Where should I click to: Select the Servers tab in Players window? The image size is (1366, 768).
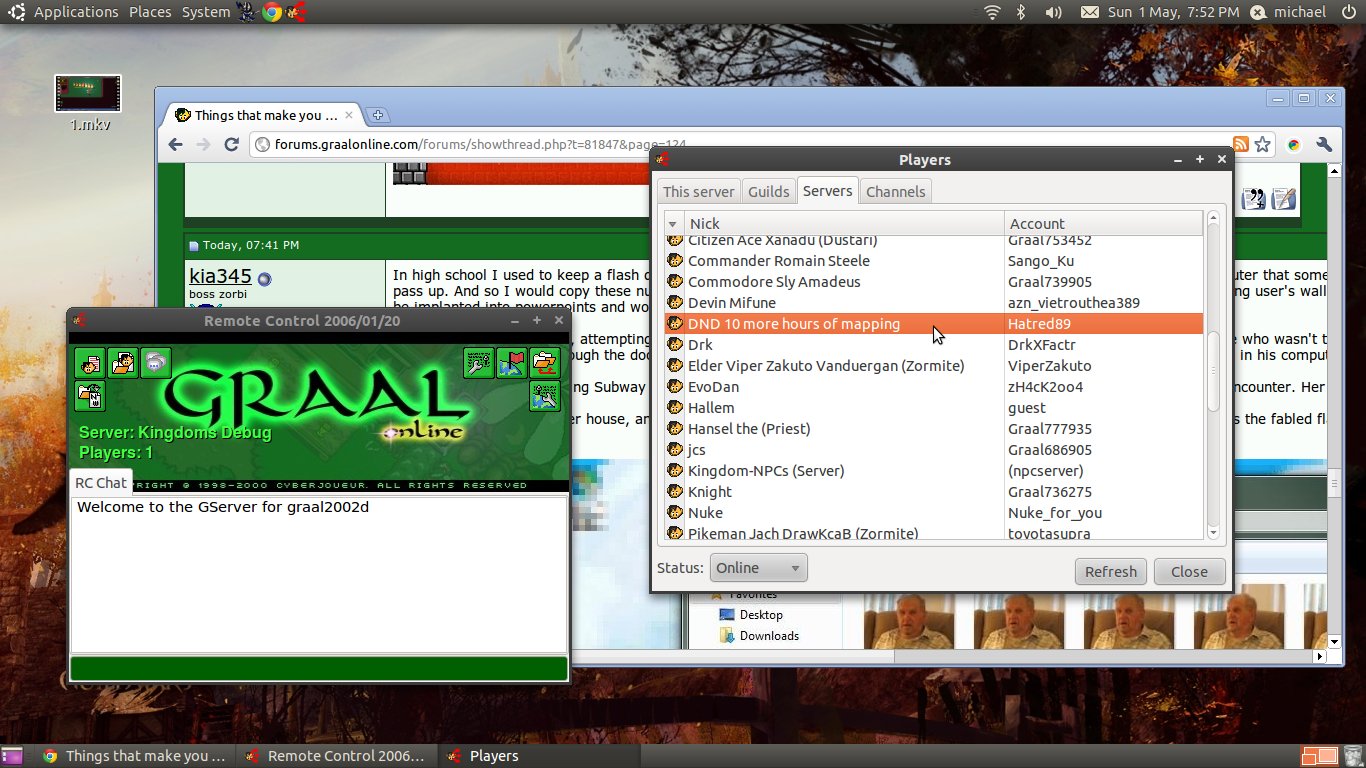(x=827, y=190)
